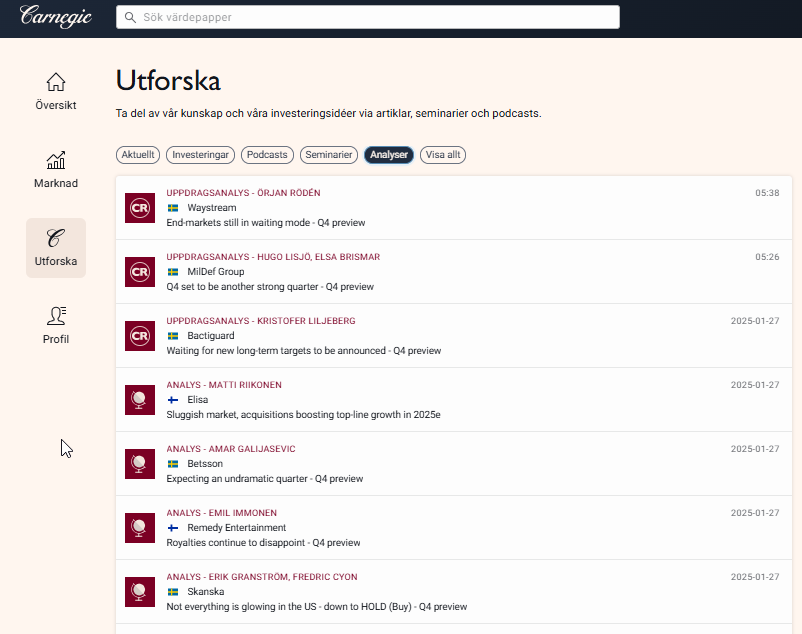802x634 pixels.
Task: Click the CR icon beside MilDef Group
Action: pos(140,272)
